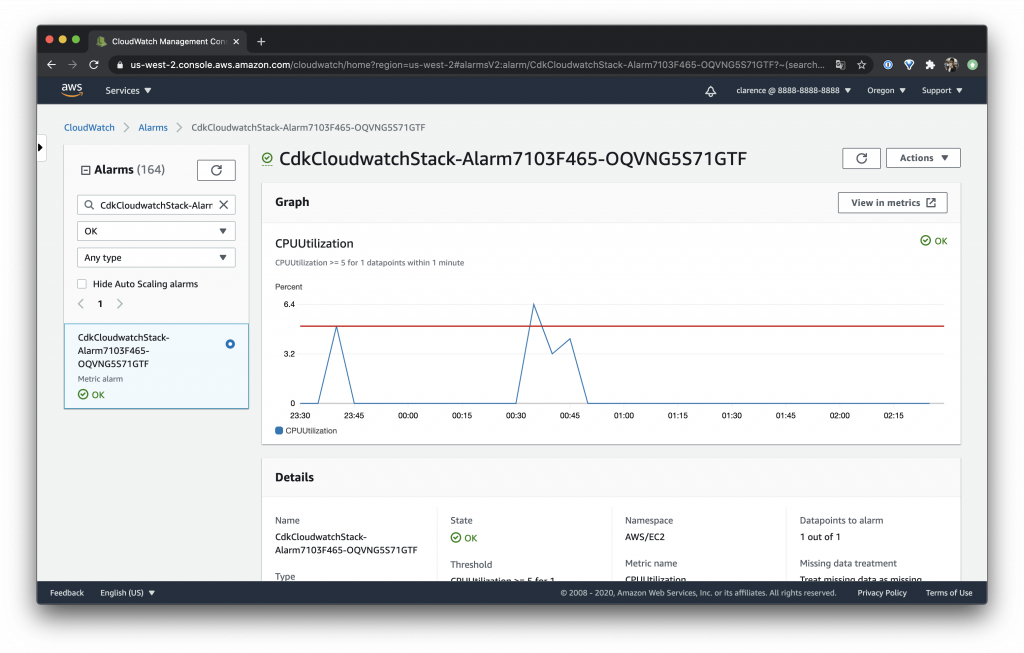Collapse the Alarms section toggle box
This screenshot has width=1024, height=653.
point(86,170)
